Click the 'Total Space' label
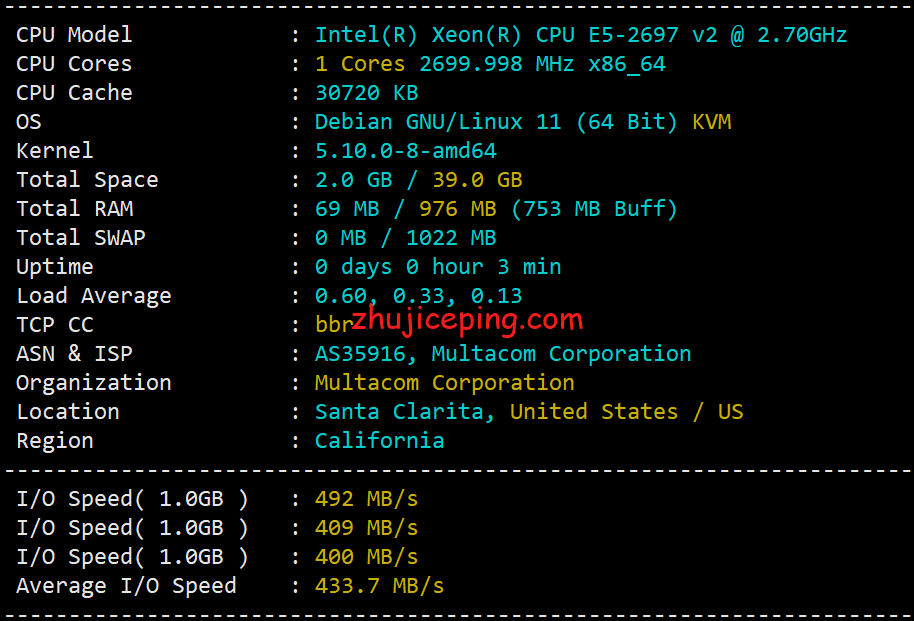Screen dimensions: 914x621 (x=87, y=180)
